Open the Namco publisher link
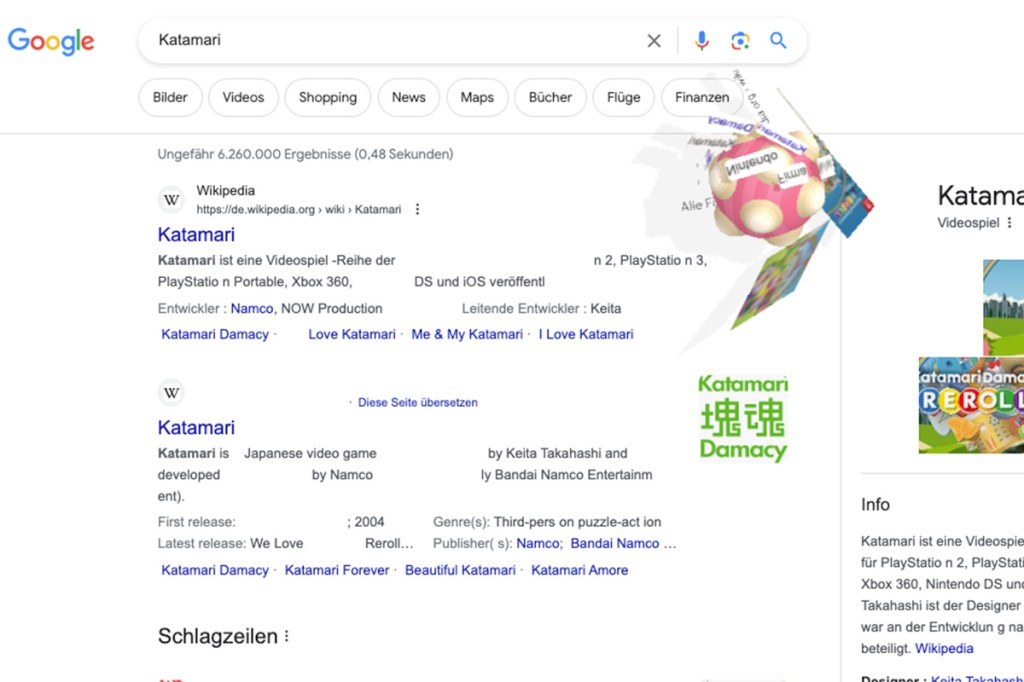The image size is (1024, 682). 537,544
